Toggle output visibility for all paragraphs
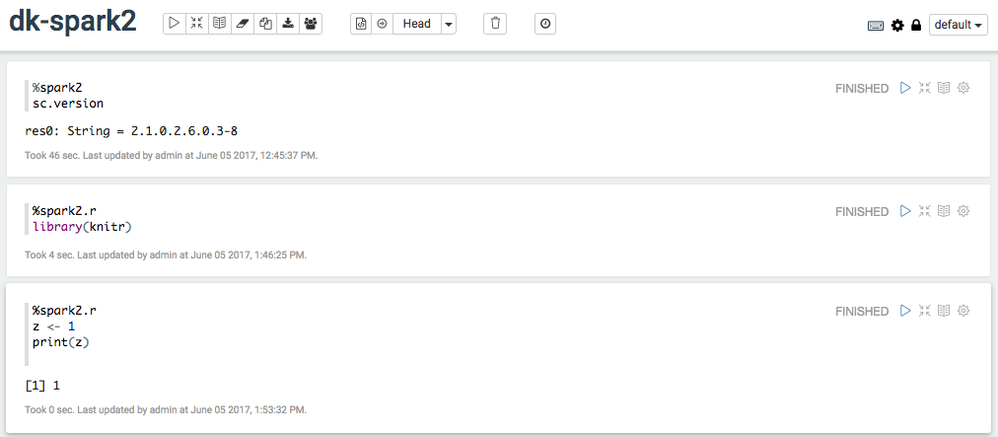 [x=219, y=23]
